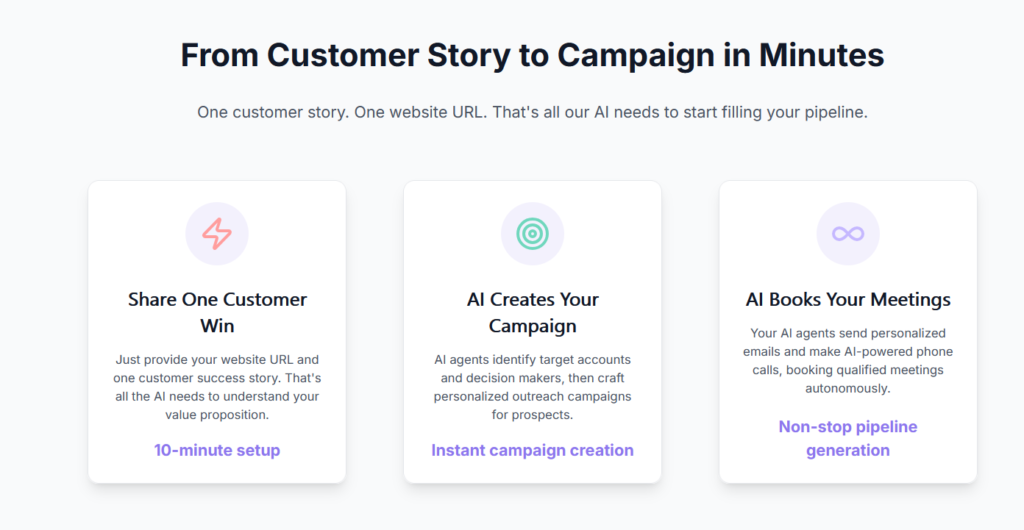This screenshot has height=530, width=1024.
Task: Select the middle card's blank left margin
Action: [x=414, y=330]
